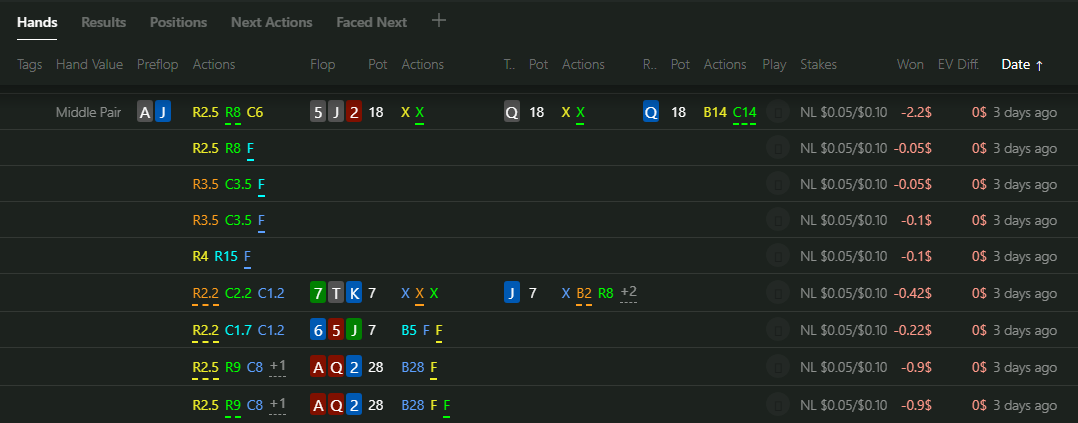Toggle sort direction on Date column
The height and width of the screenshot is (423, 1078).
point(1022,65)
